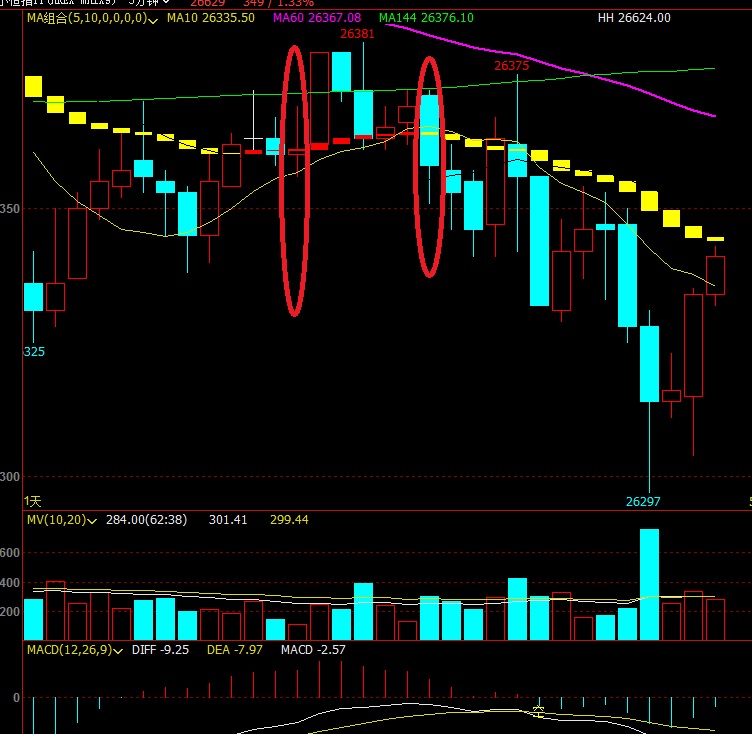Screen dimensions: 752x734
Task: Click the MA10 26335.50 label
Action: [x=210, y=18]
